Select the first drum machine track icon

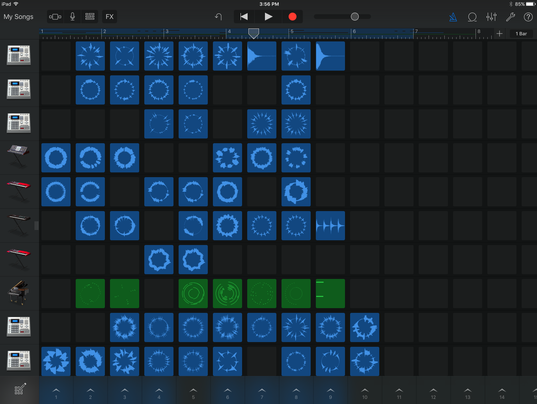pos(19,55)
